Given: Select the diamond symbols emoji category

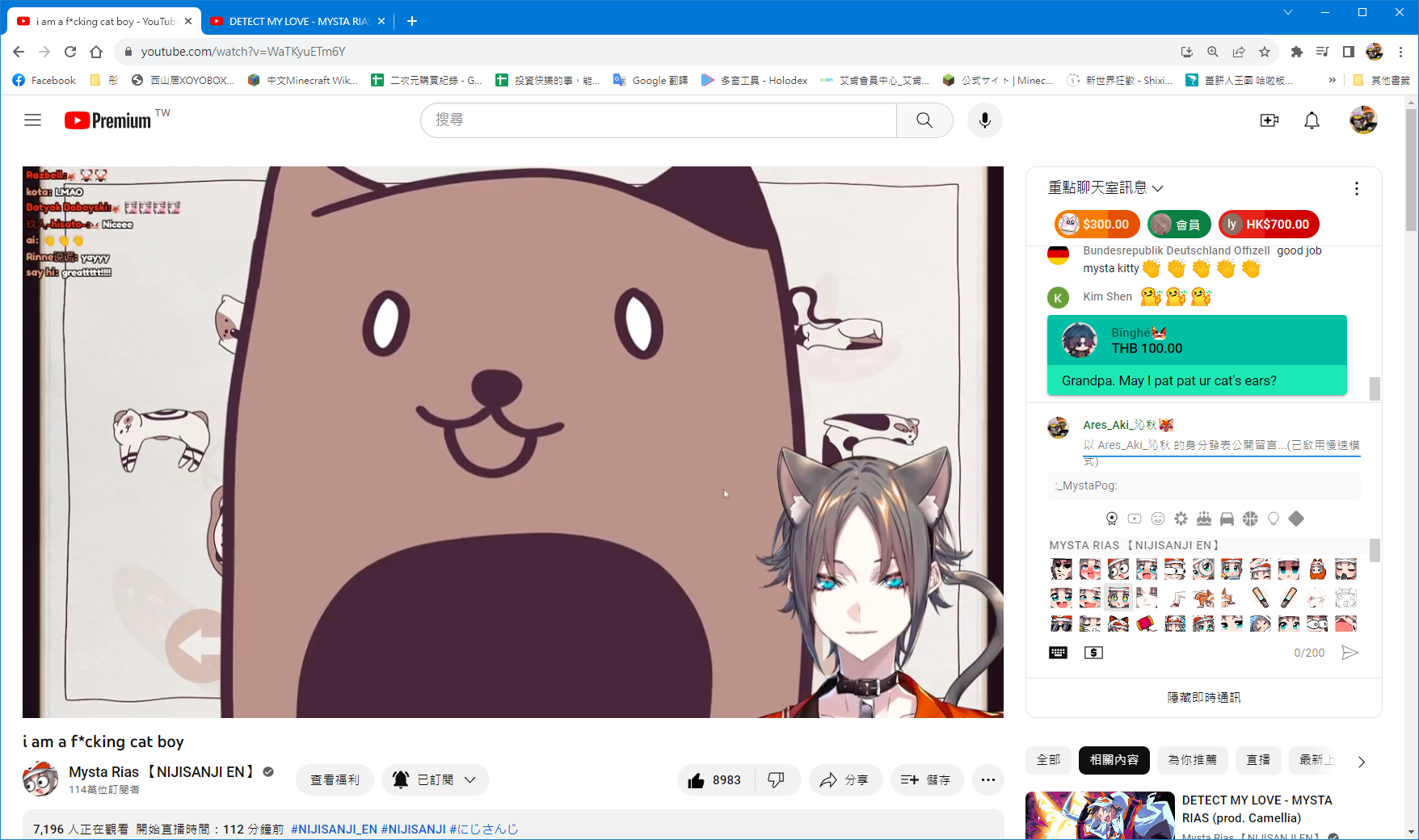Looking at the screenshot, I should pos(1296,519).
